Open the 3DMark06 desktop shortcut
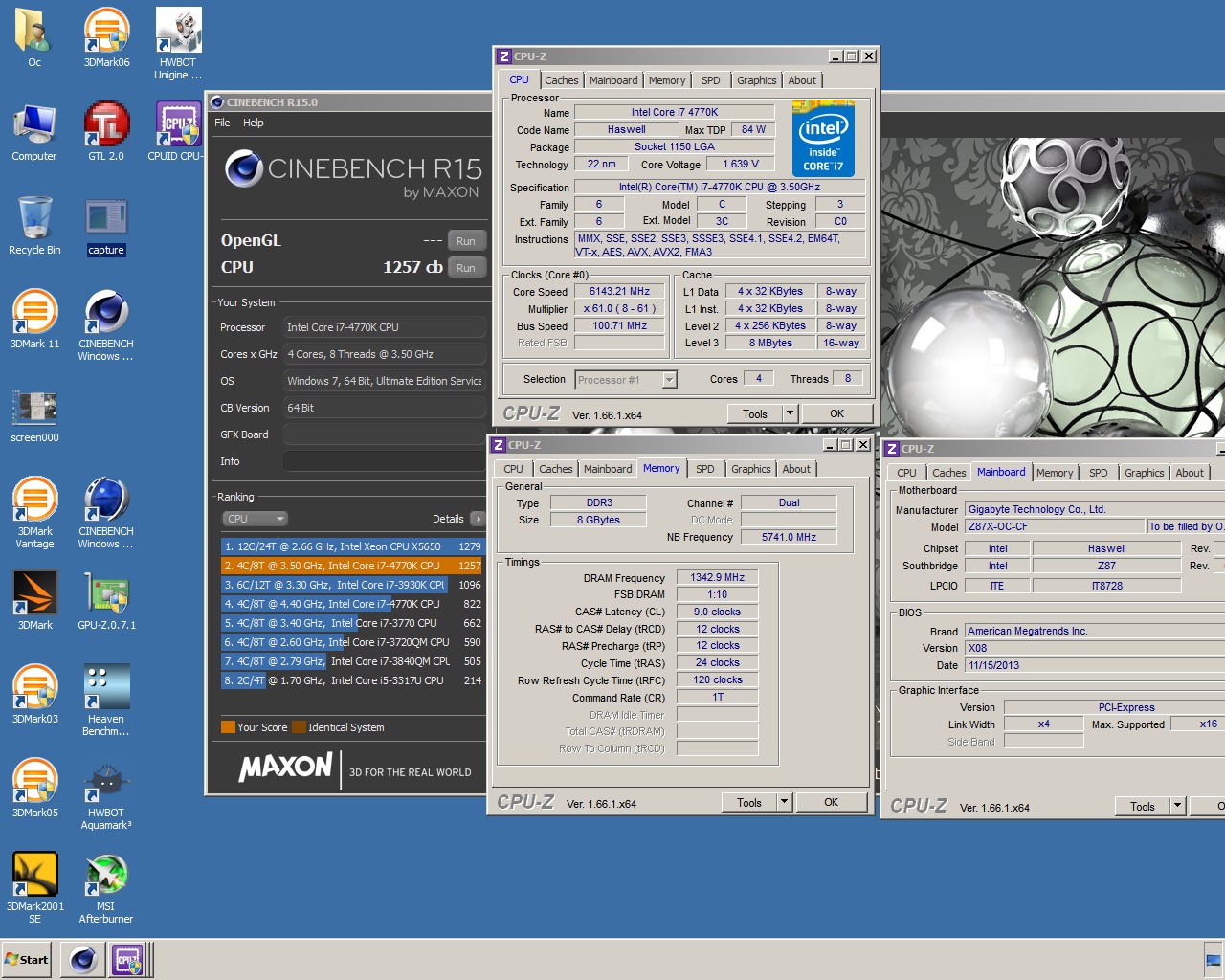The width and height of the screenshot is (1225, 980). [x=106, y=38]
